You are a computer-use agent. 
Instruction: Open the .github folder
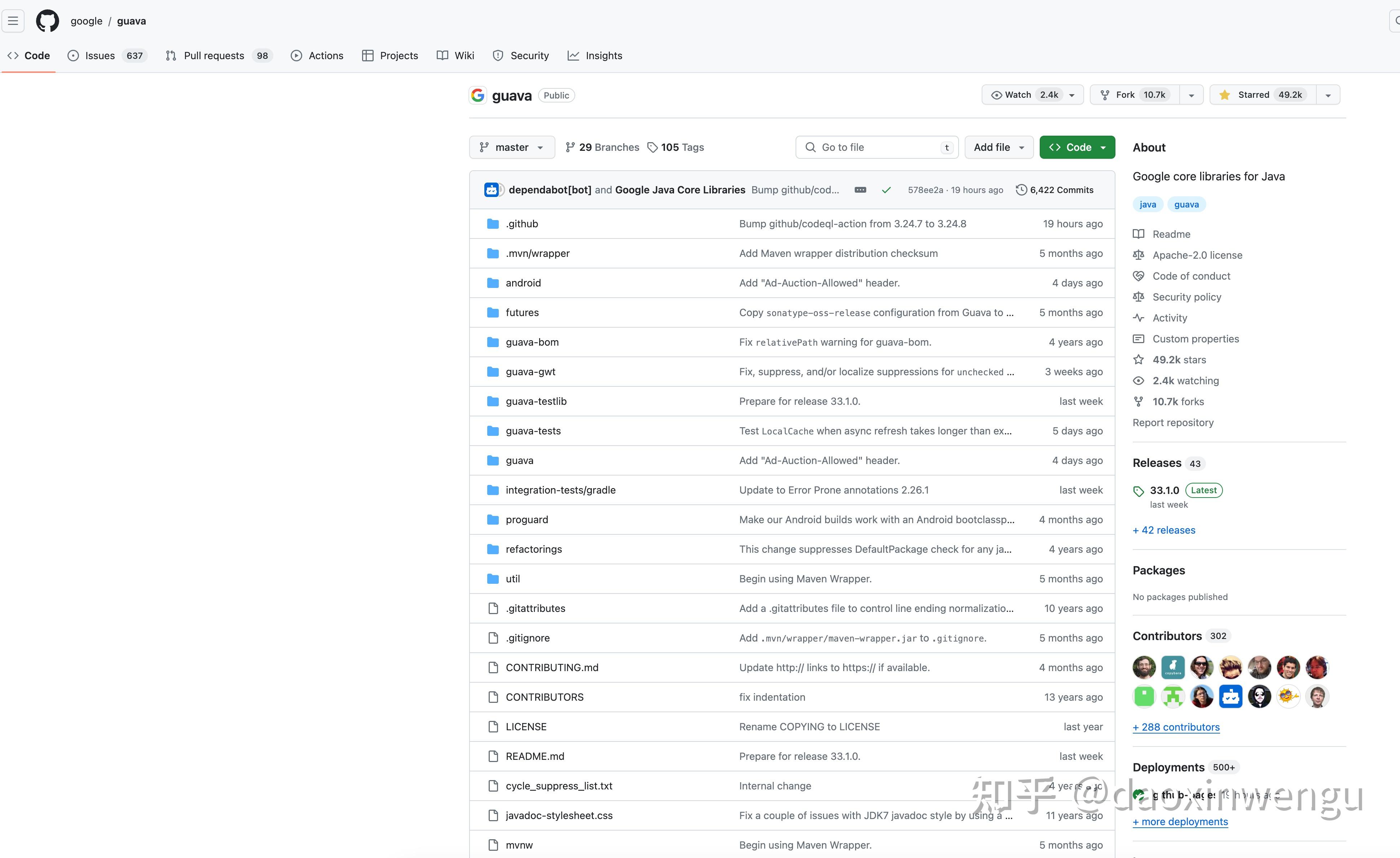click(x=521, y=223)
